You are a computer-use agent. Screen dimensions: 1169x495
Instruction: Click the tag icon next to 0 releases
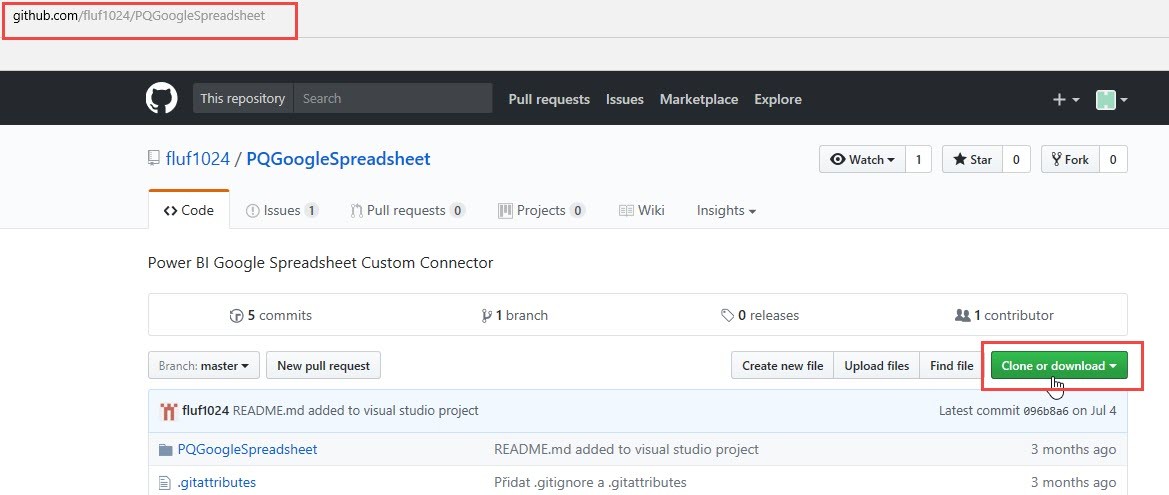[x=728, y=316]
